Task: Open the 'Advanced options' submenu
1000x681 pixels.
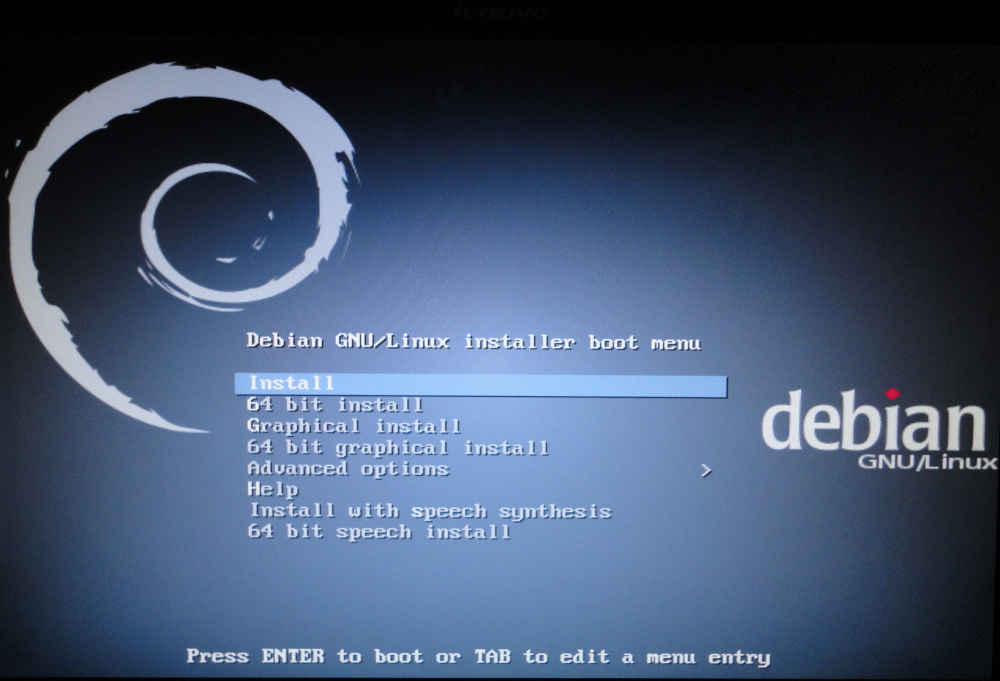Action: coord(348,468)
